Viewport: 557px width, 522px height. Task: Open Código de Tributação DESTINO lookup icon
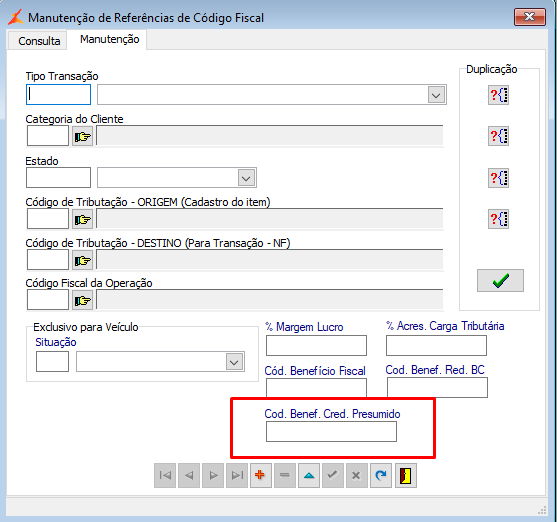pyautogui.click(x=82, y=260)
